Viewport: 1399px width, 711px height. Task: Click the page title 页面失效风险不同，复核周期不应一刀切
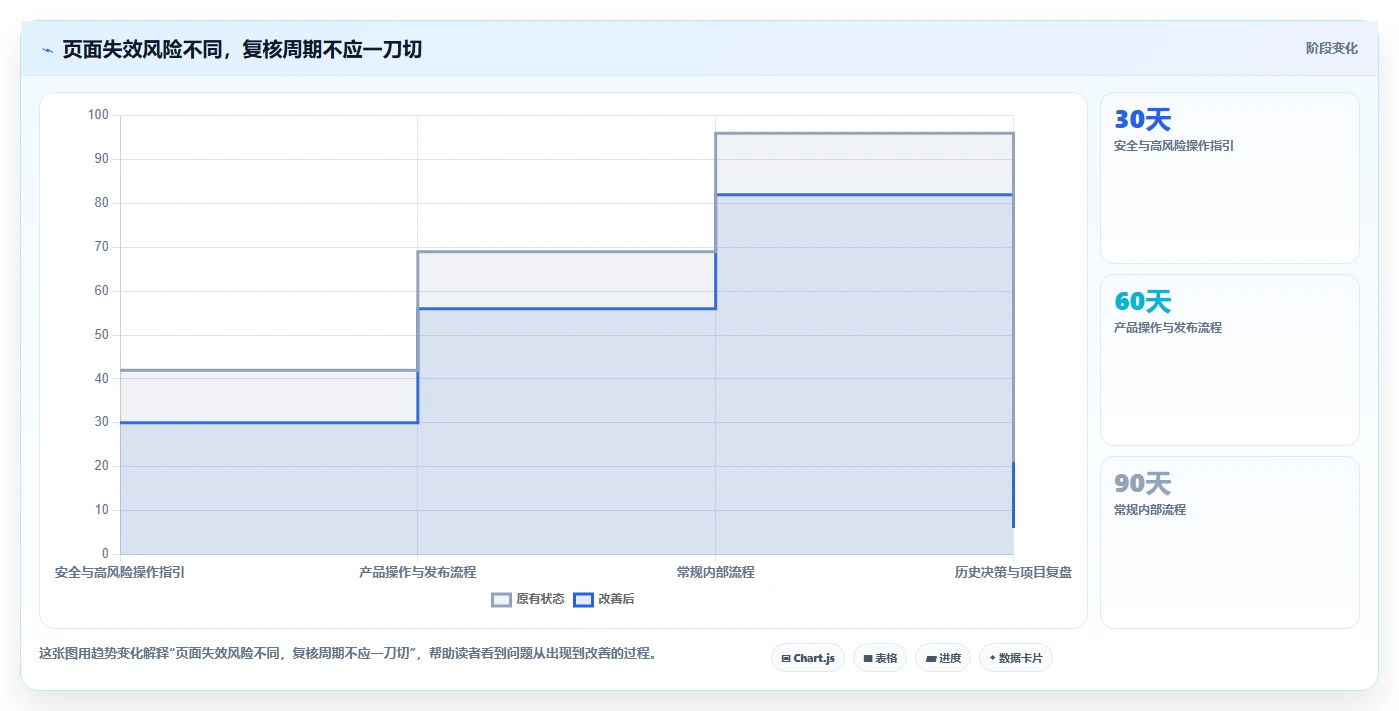pyautogui.click(x=242, y=49)
